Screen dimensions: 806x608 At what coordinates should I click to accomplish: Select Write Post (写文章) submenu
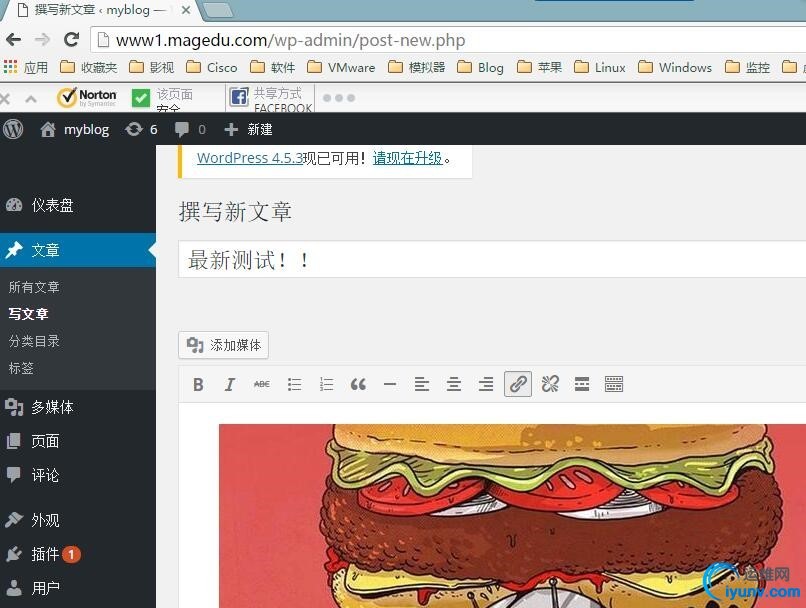click(28, 314)
